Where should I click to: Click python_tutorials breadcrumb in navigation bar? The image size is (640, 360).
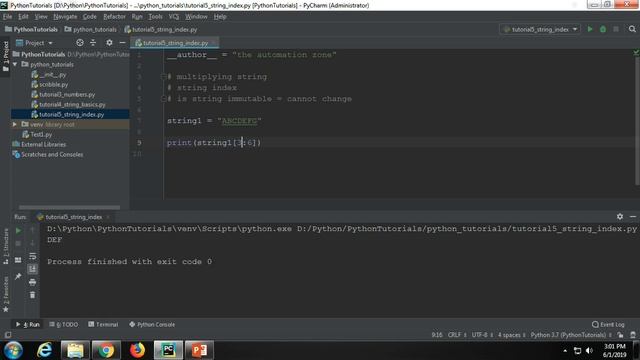[91, 29]
